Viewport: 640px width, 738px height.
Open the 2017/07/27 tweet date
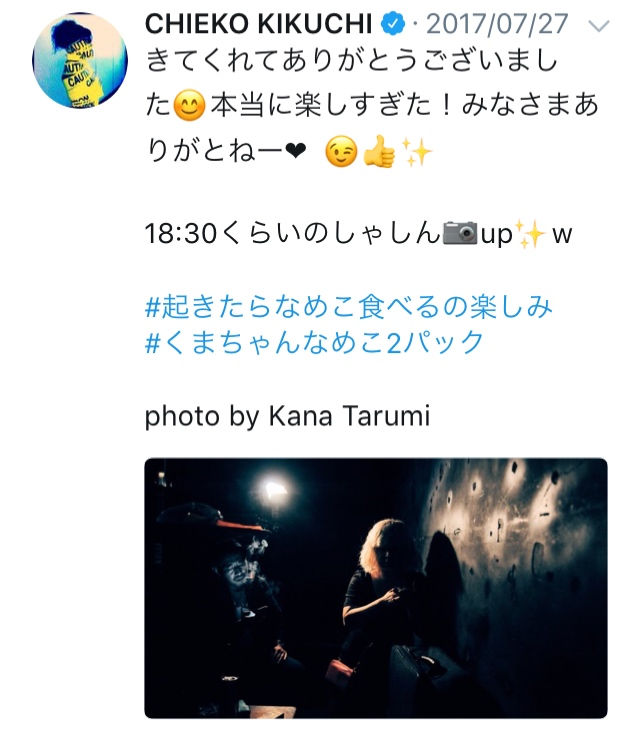497,24
